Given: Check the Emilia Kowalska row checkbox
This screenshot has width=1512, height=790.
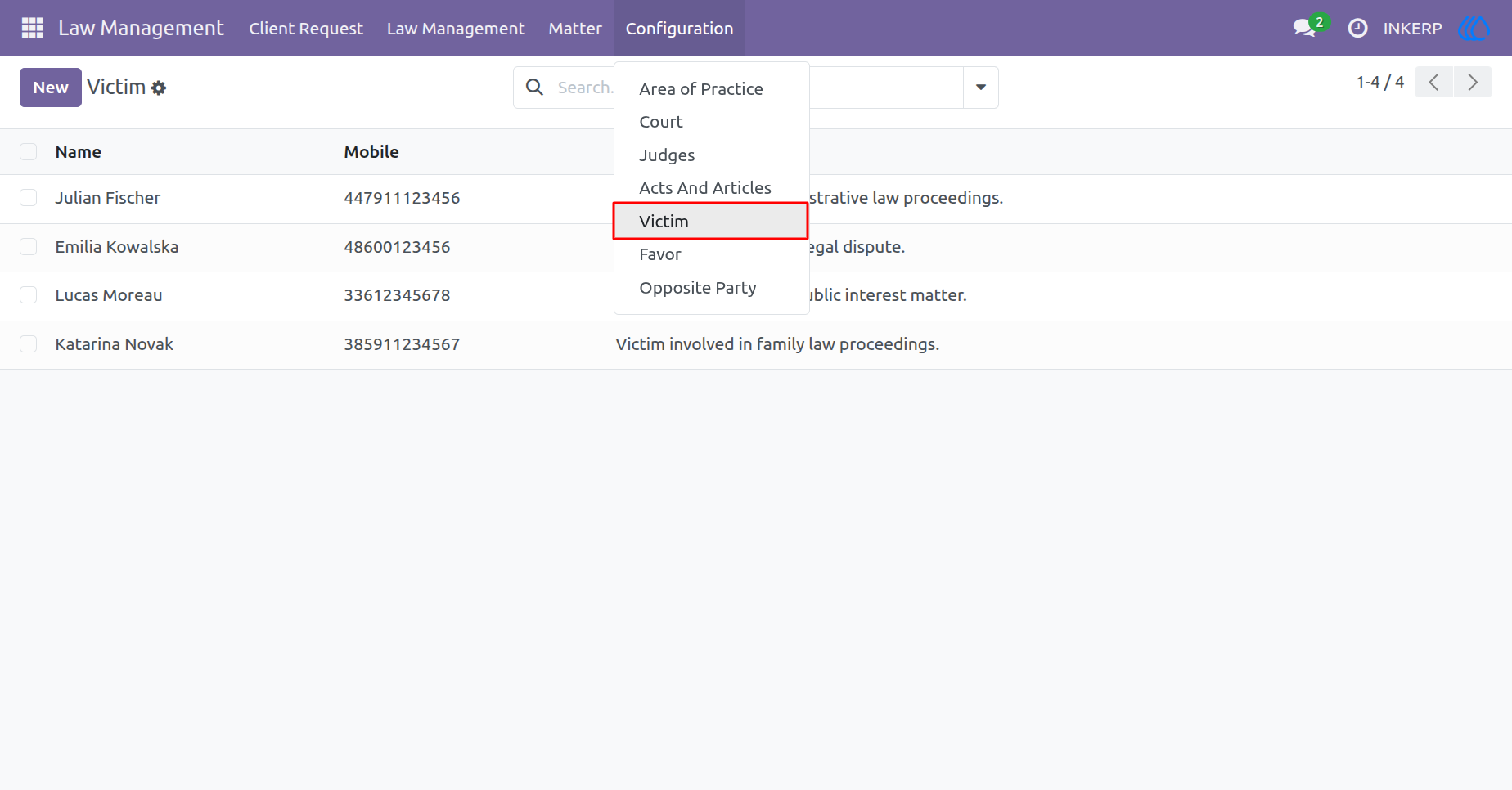Looking at the screenshot, I should pyautogui.click(x=29, y=247).
